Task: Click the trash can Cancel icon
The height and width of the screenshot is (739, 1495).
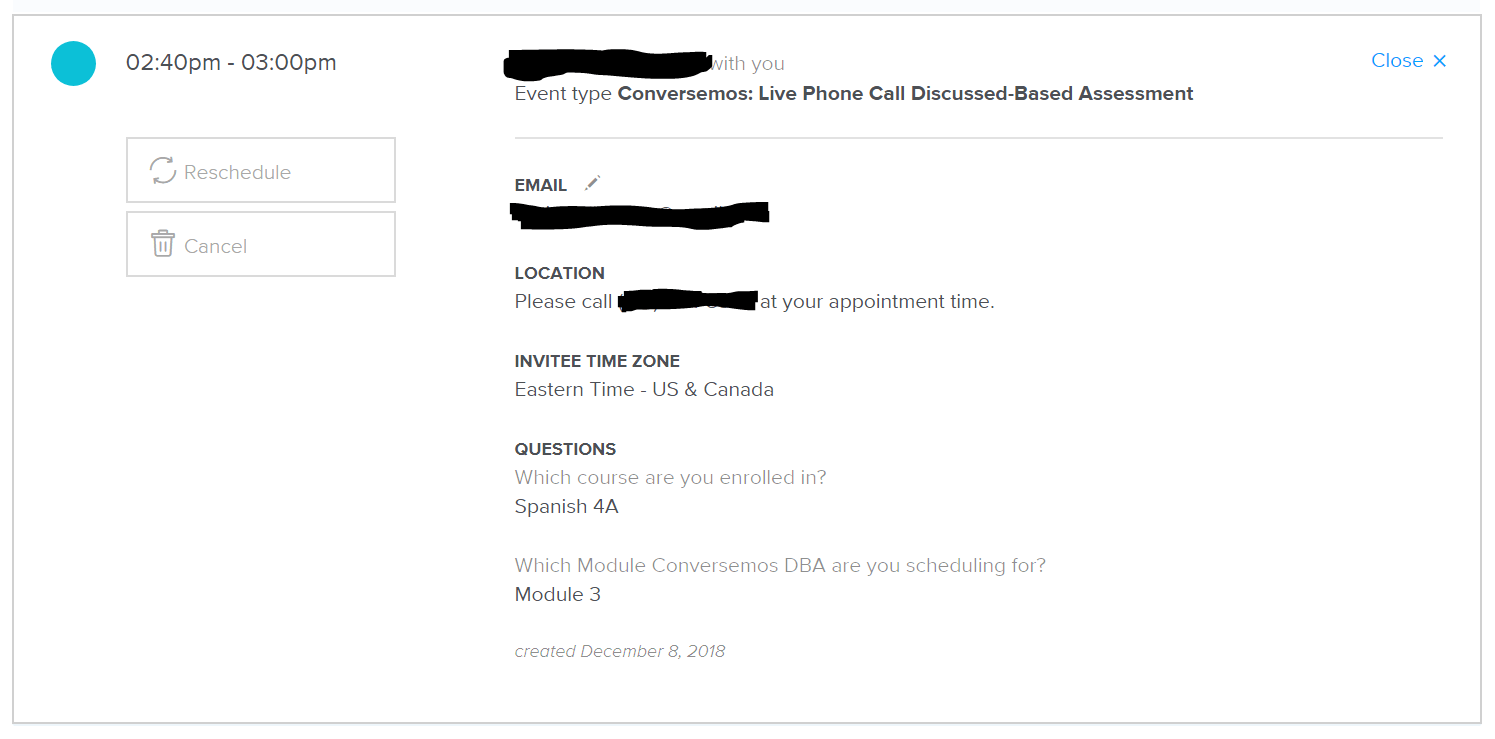Action: click(x=163, y=244)
